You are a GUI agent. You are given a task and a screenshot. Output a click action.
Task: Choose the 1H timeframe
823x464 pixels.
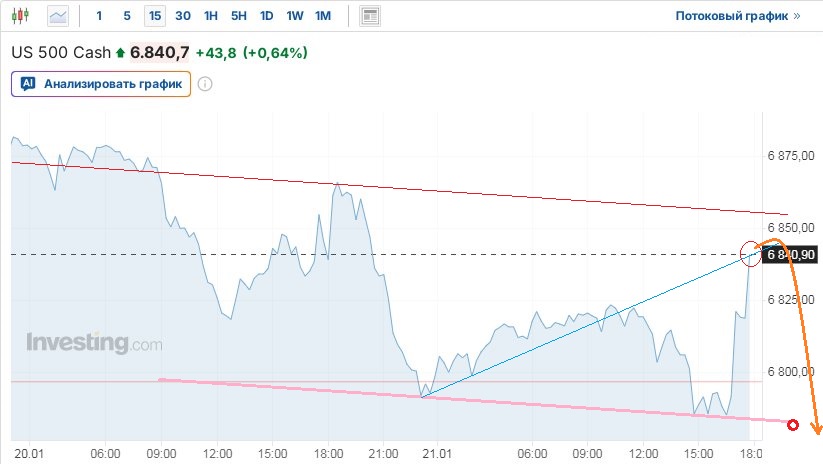coord(210,16)
